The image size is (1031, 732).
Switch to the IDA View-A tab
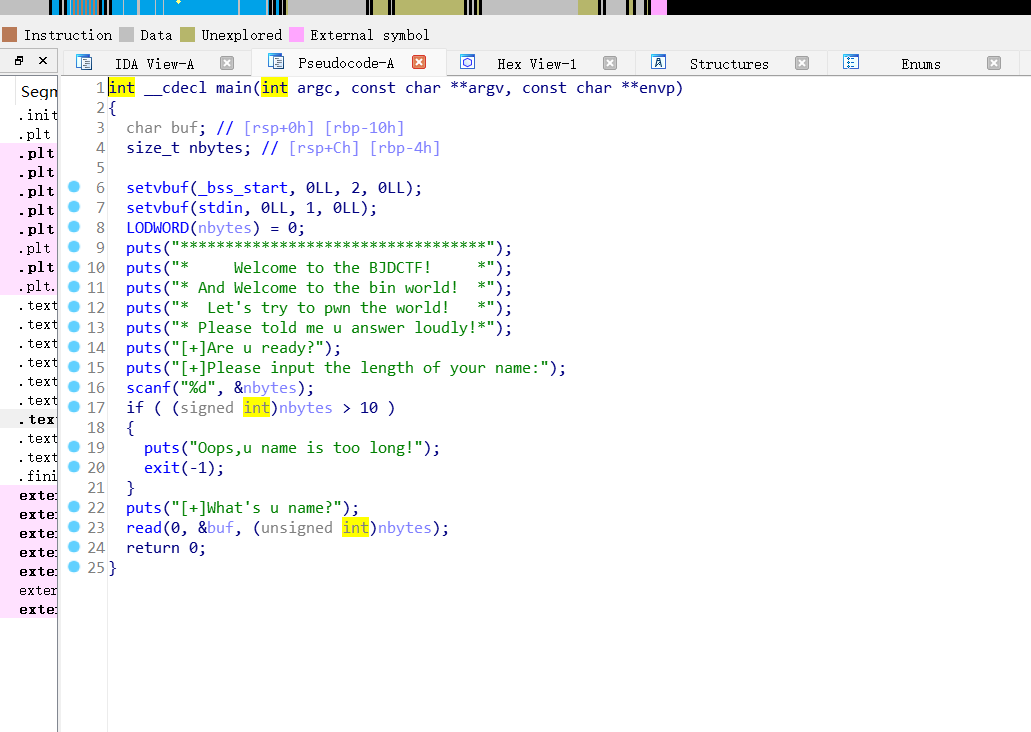click(x=154, y=64)
